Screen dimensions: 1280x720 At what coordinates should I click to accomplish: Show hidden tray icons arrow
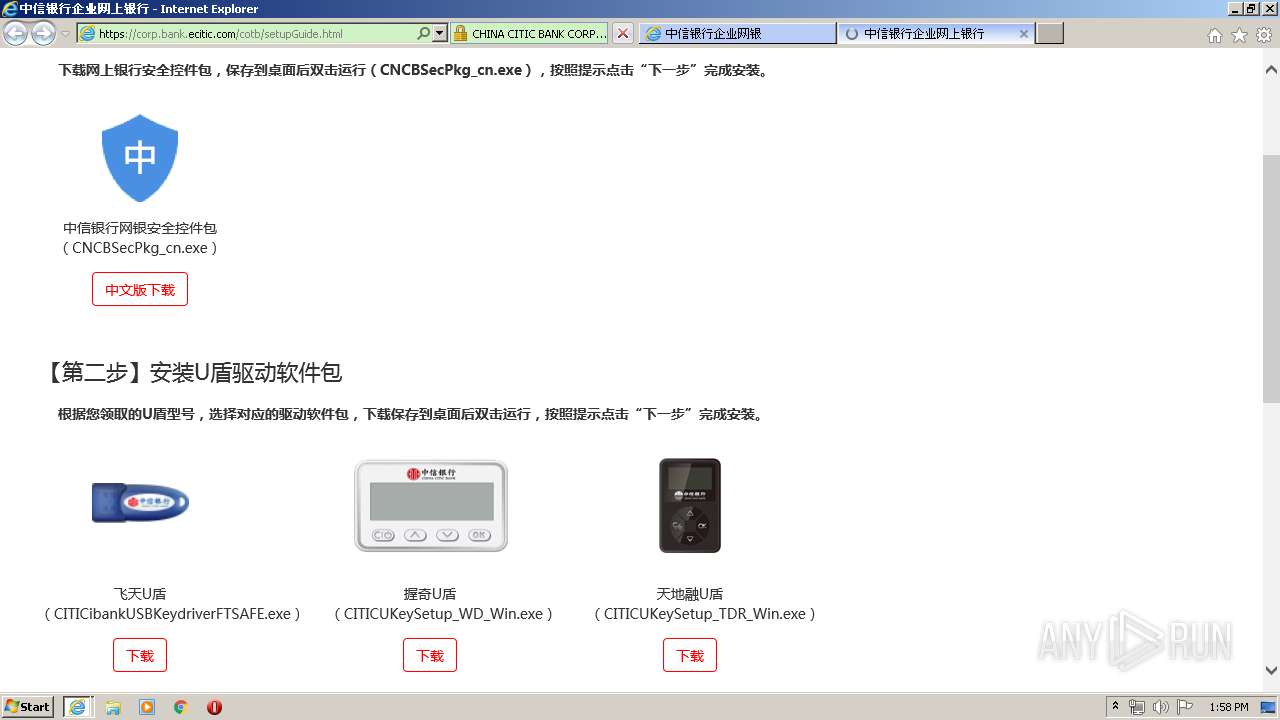click(x=1116, y=707)
